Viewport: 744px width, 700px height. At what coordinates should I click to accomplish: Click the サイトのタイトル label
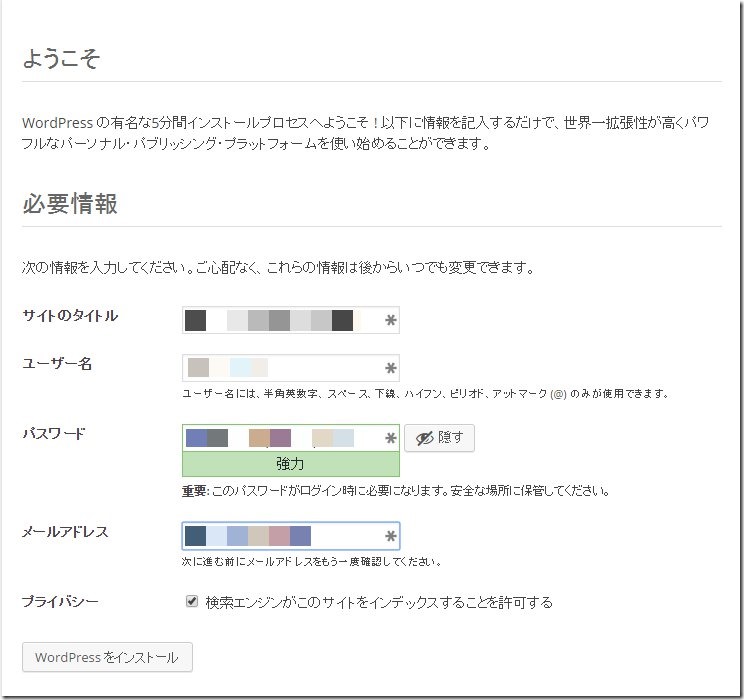point(70,316)
